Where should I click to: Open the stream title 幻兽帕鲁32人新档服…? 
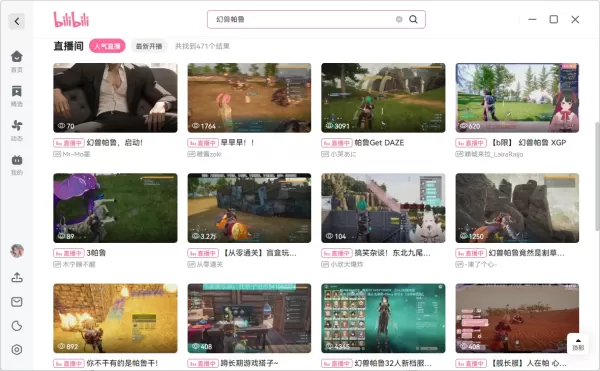pyautogui.click(x=393, y=363)
